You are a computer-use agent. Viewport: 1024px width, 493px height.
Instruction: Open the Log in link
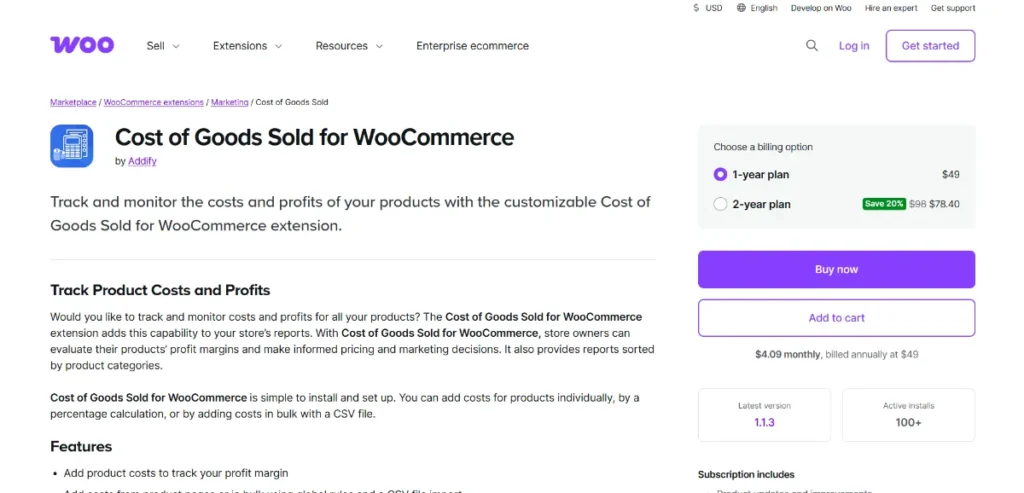854,46
